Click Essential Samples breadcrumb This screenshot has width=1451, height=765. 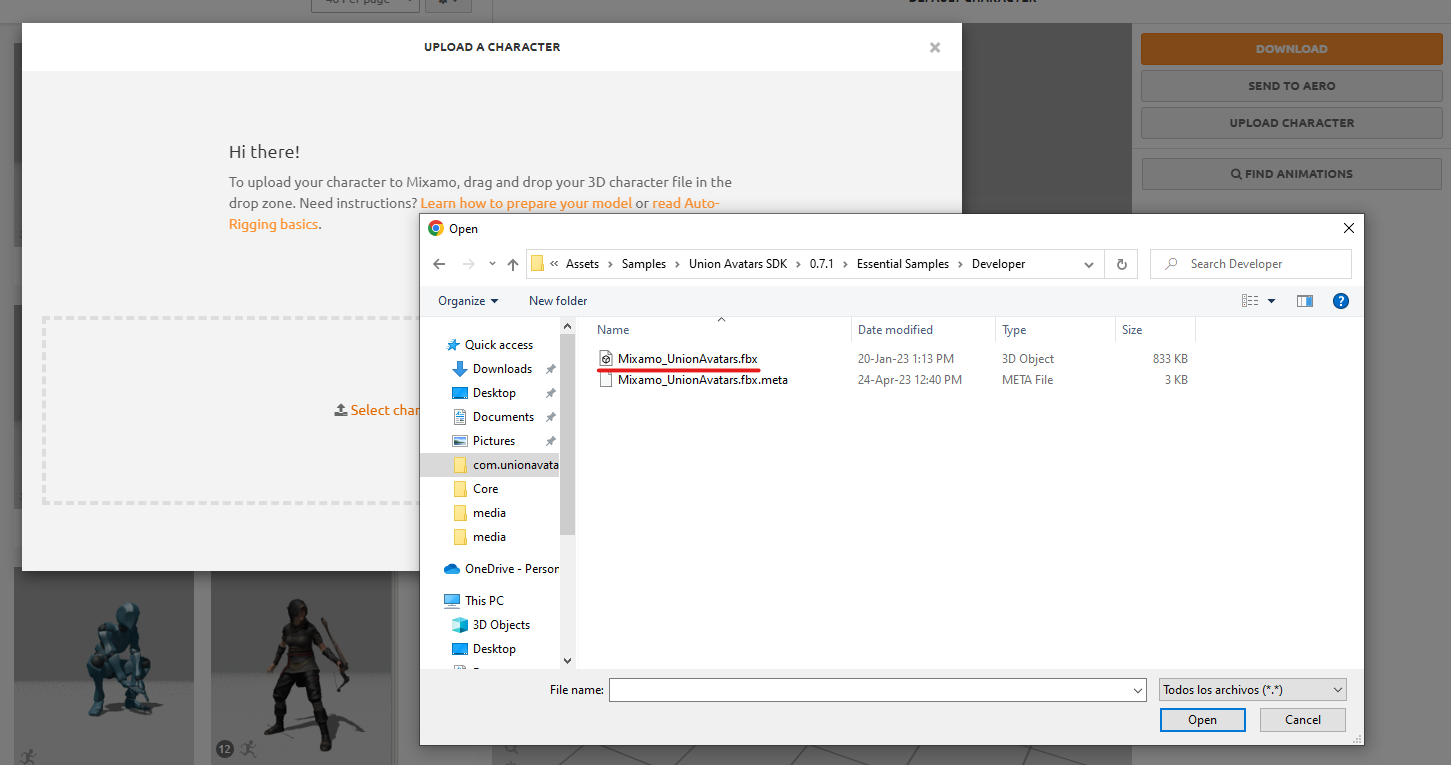903,264
